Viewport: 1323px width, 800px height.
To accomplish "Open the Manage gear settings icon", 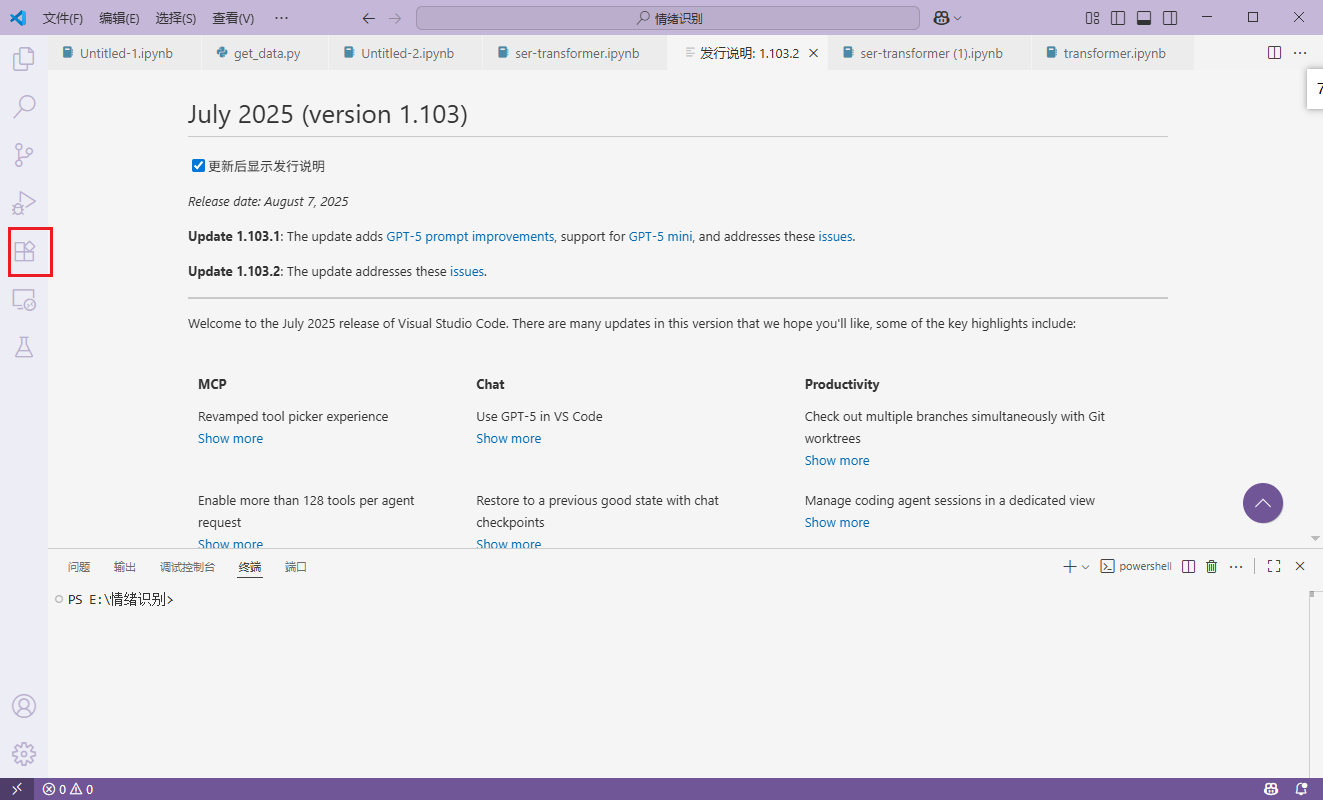I will pos(24,754).
